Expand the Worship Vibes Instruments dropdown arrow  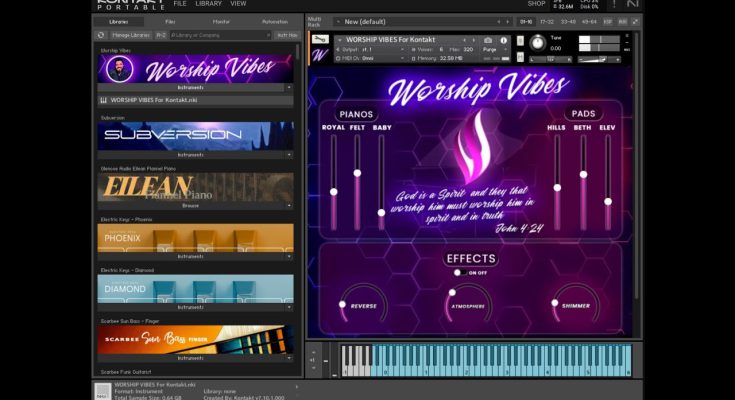coord(289,87)
